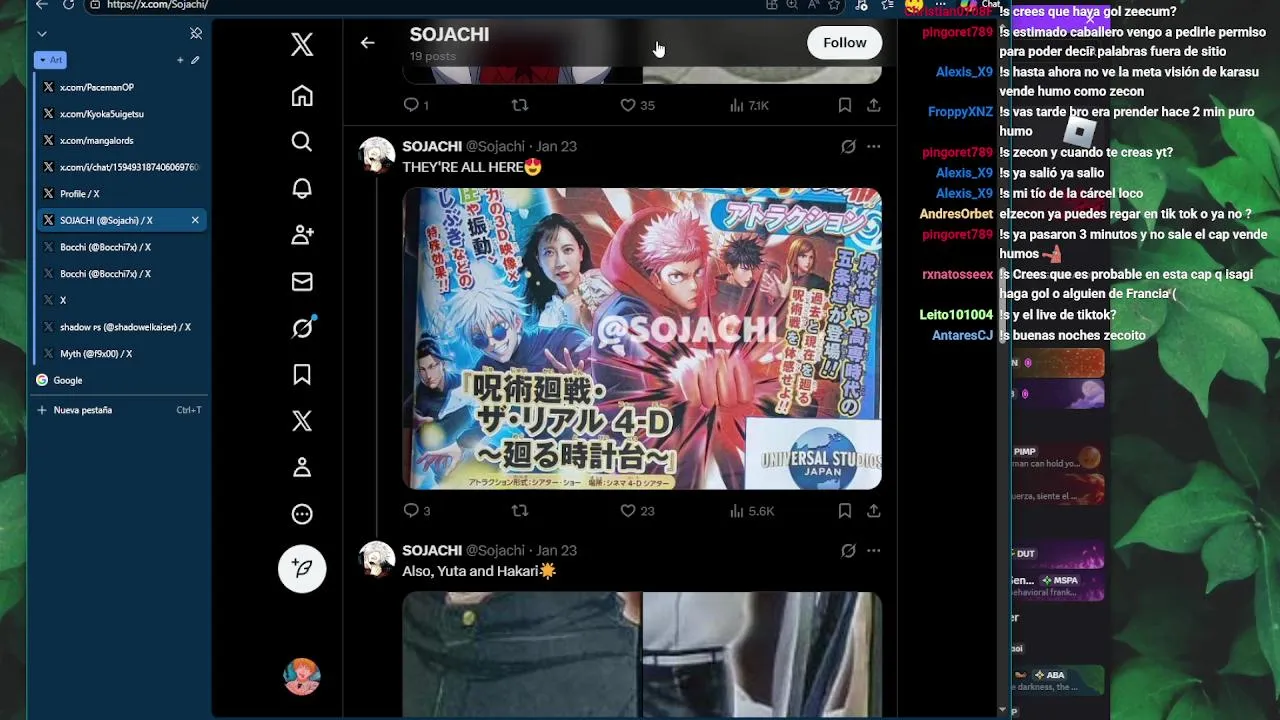The height and width of the screenshot is (720, 1280).
Task: Open X Explore search icon
Action: [x=302, y=142]
